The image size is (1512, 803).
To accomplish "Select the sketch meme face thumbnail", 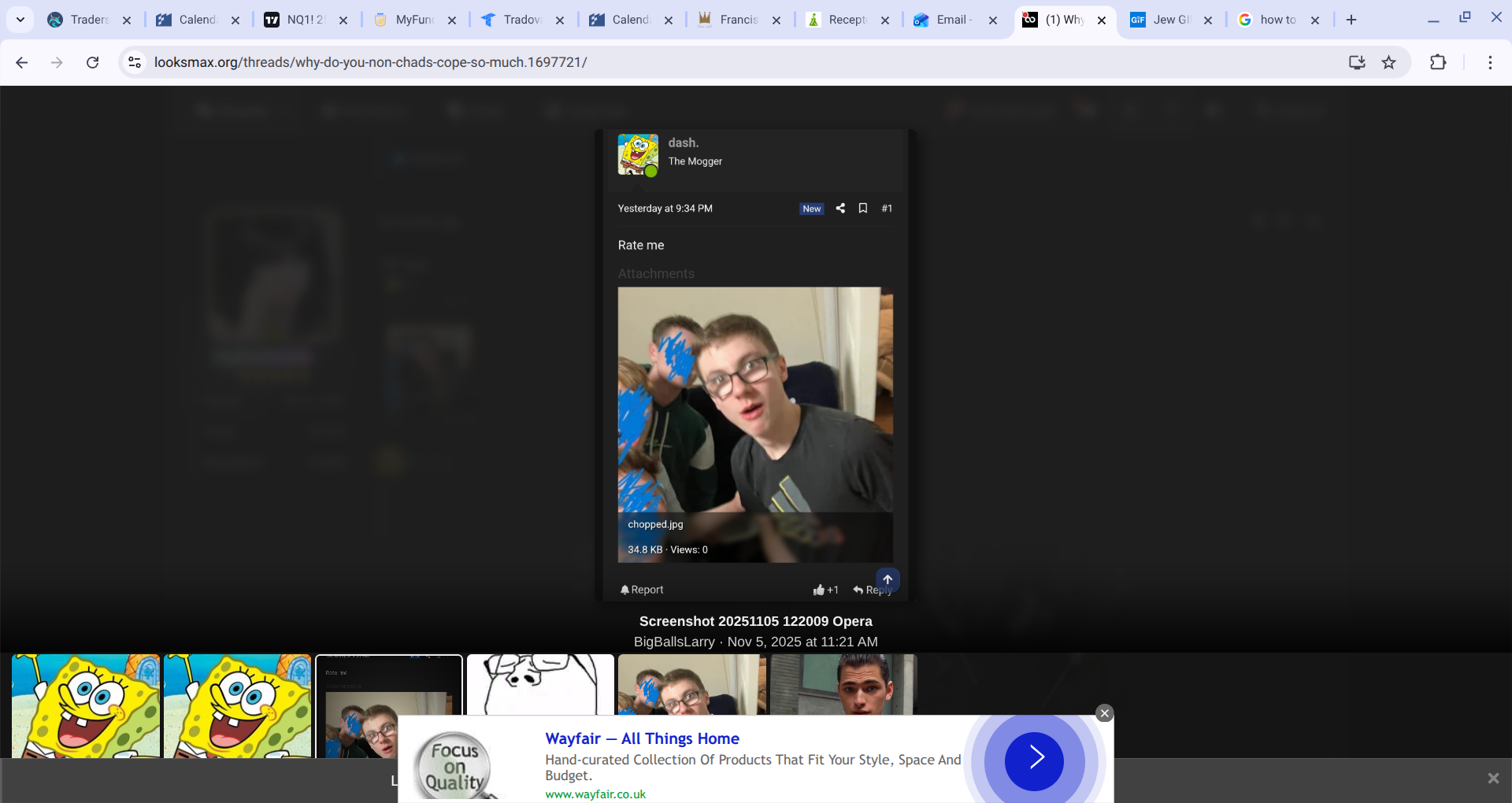I will (540, 684).
